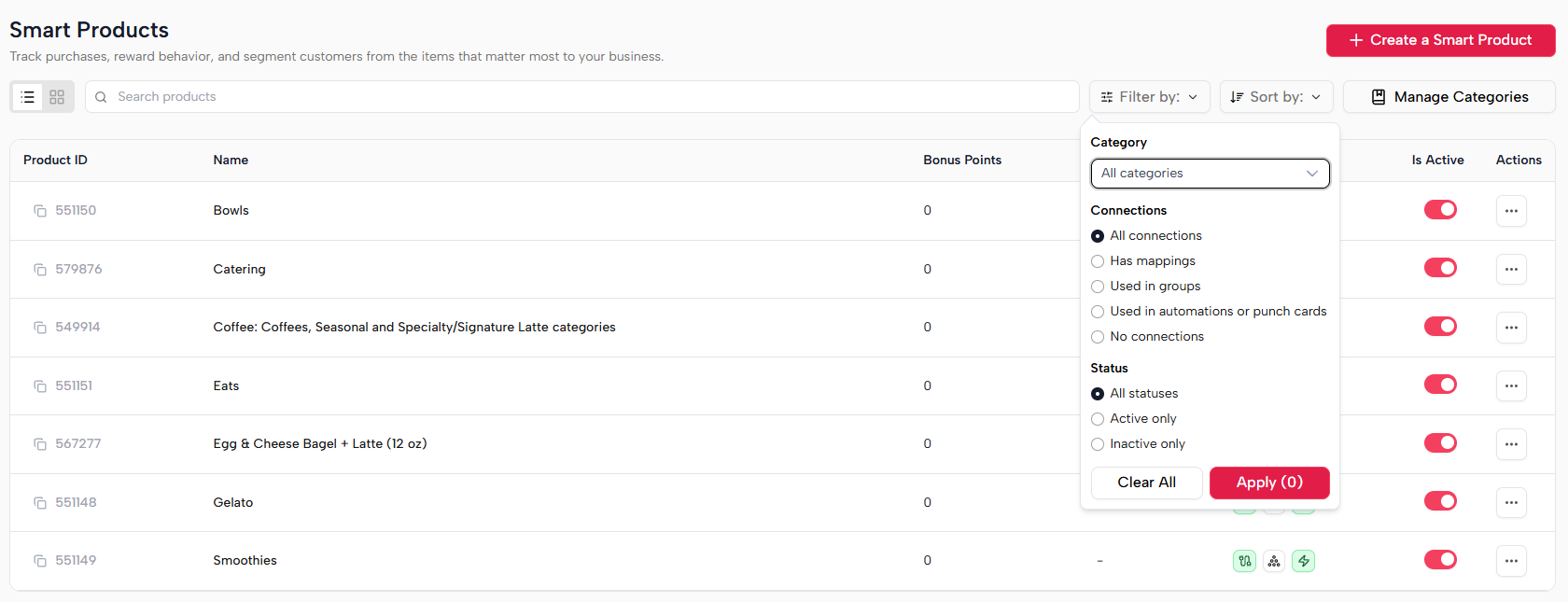Screen dimensions: 1568x602
Task: Select All connections radio option
Action: coord(1098,236)
